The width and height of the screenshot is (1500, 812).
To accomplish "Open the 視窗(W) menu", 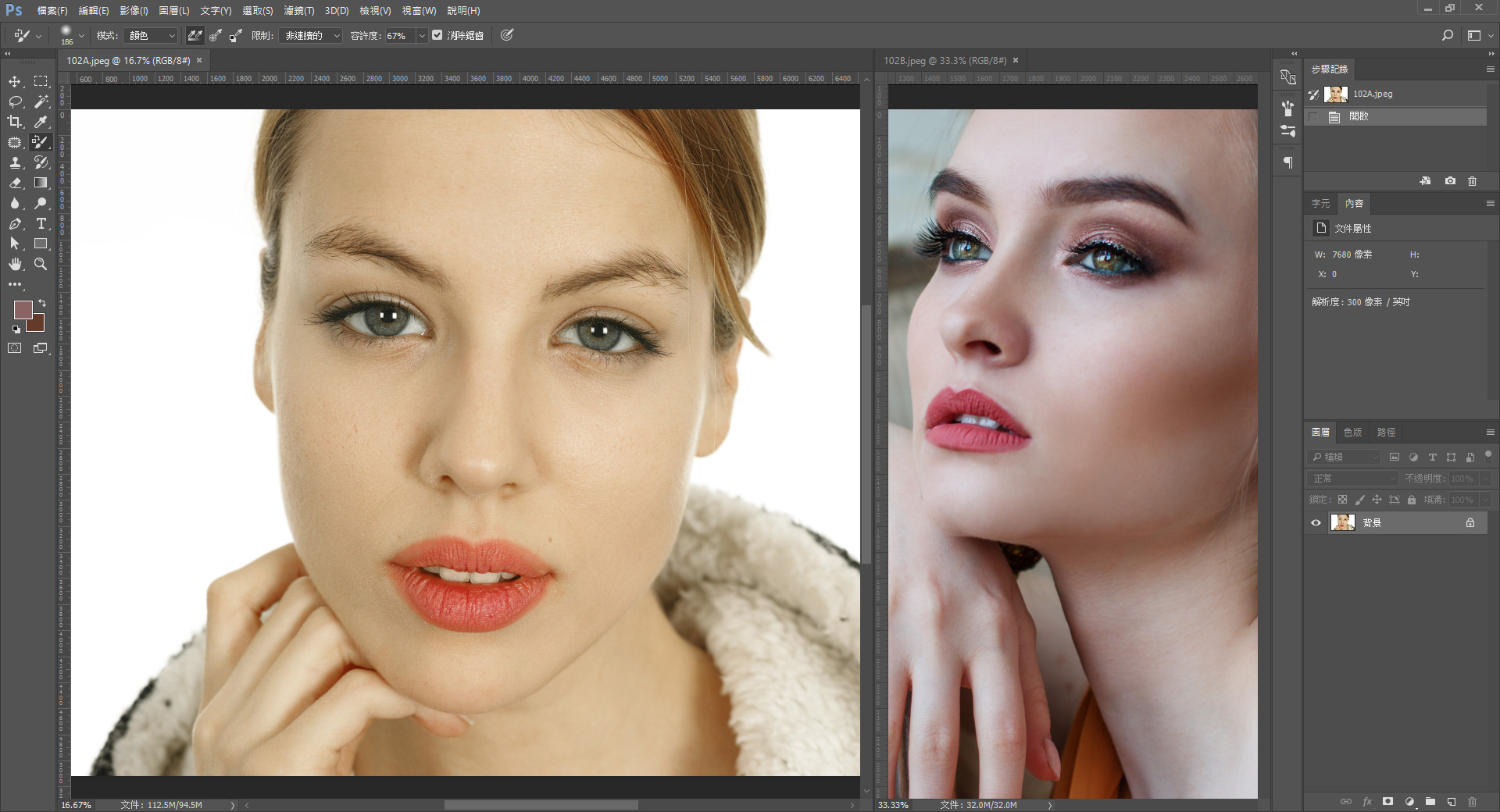I will pyautogui.click(x=419, y=11).
